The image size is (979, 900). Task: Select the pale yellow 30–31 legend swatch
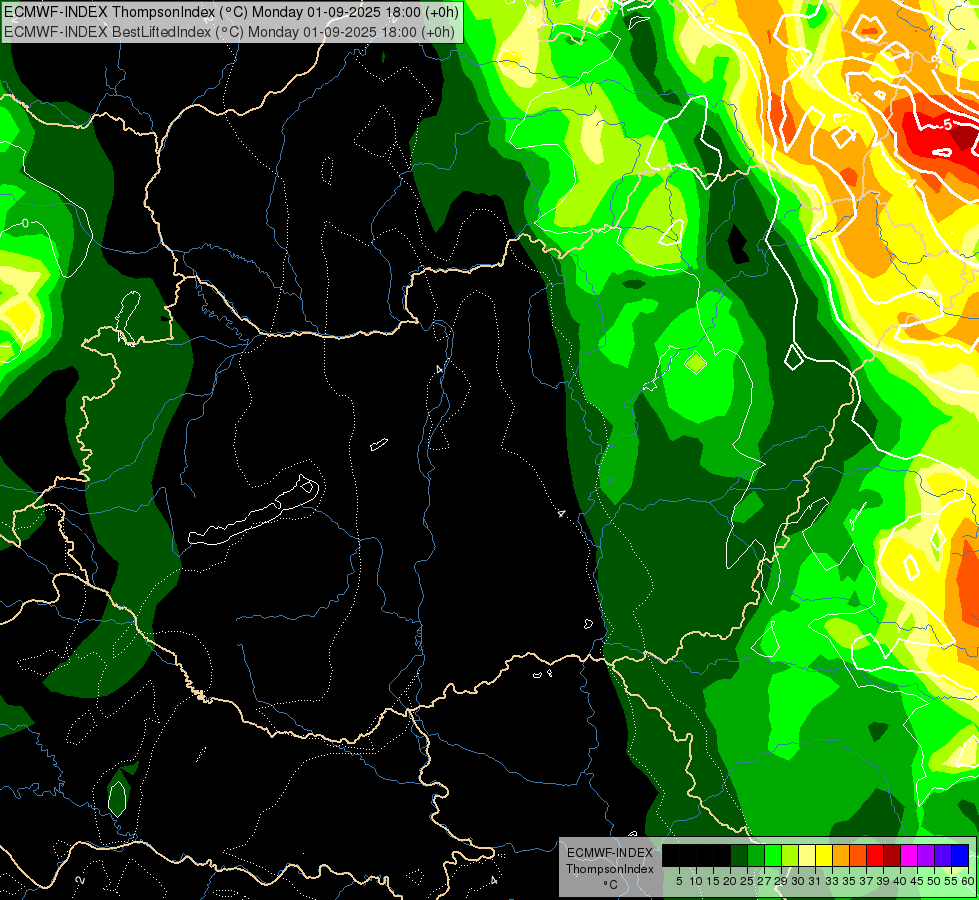[x=807, y=855]
